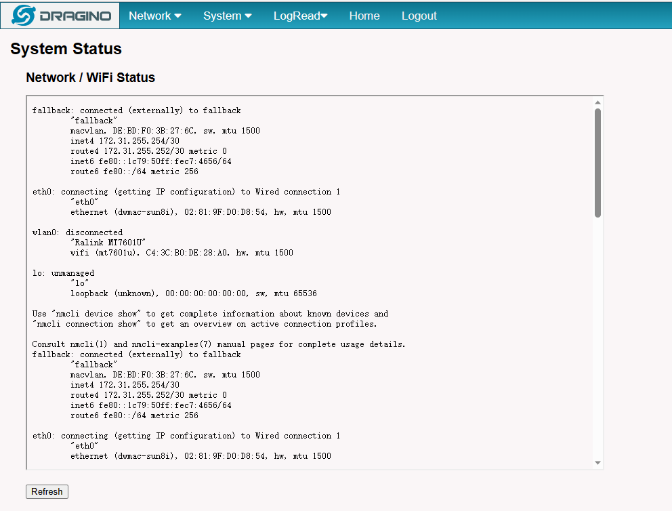
Task: Click the first 'eth0: connecting' status line
Action: (x=186, y=192)
